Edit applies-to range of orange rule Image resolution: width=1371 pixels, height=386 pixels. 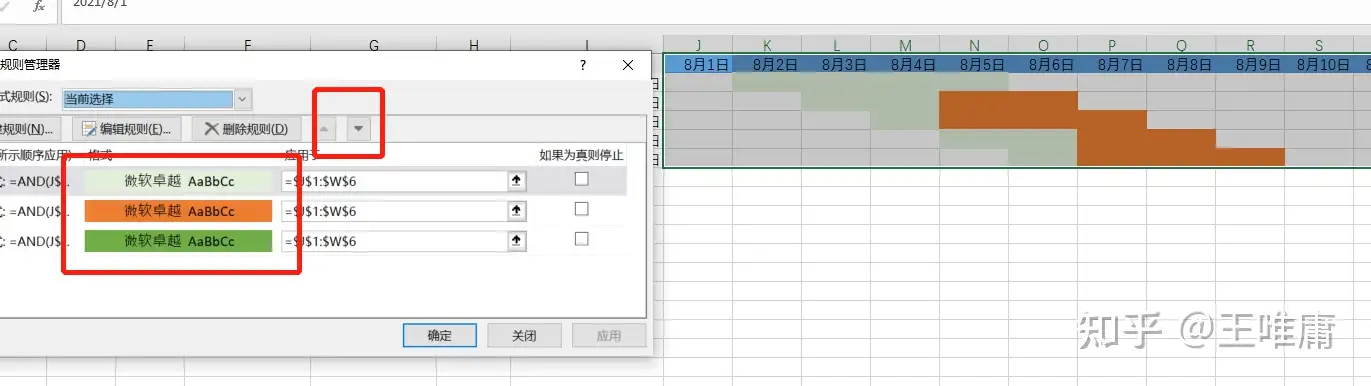(x=395, y=211)
